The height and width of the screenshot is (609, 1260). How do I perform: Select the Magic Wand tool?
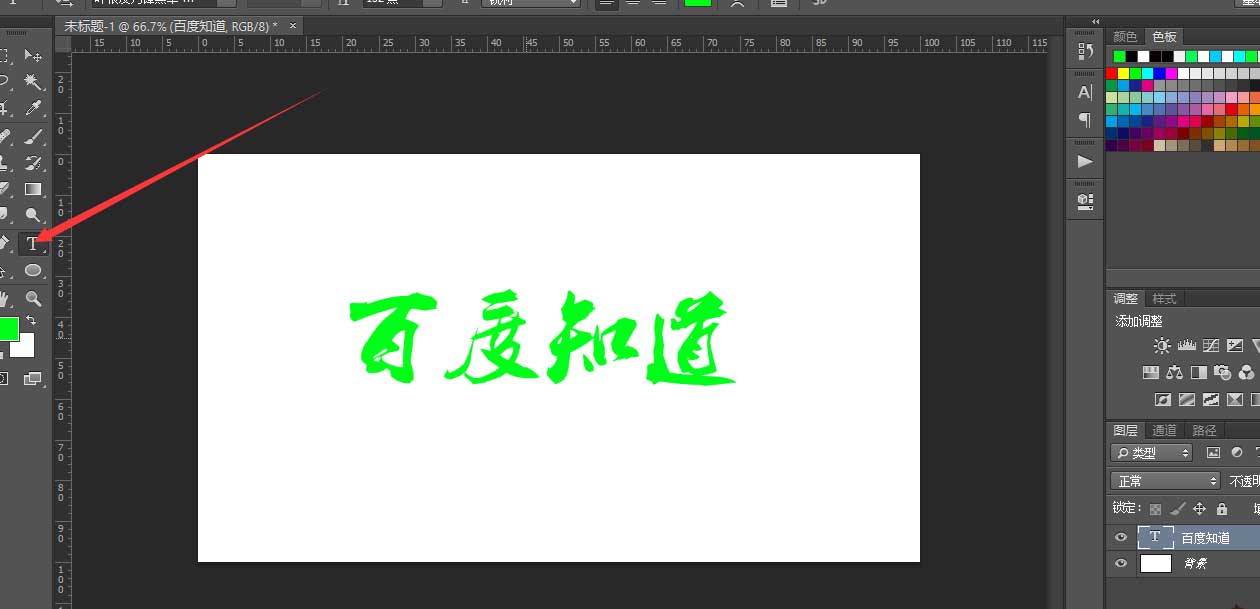point(33,82)
